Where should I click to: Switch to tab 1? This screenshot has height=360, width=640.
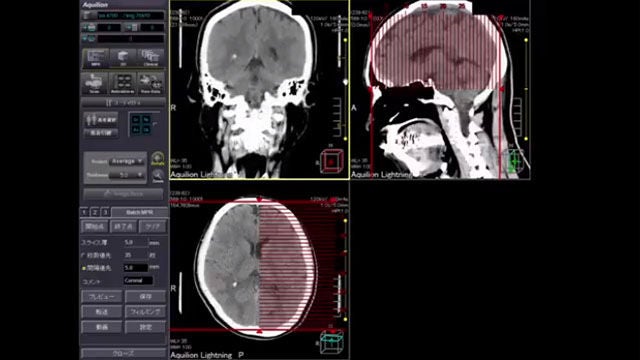pyautogui.click(x=84, y=212)
